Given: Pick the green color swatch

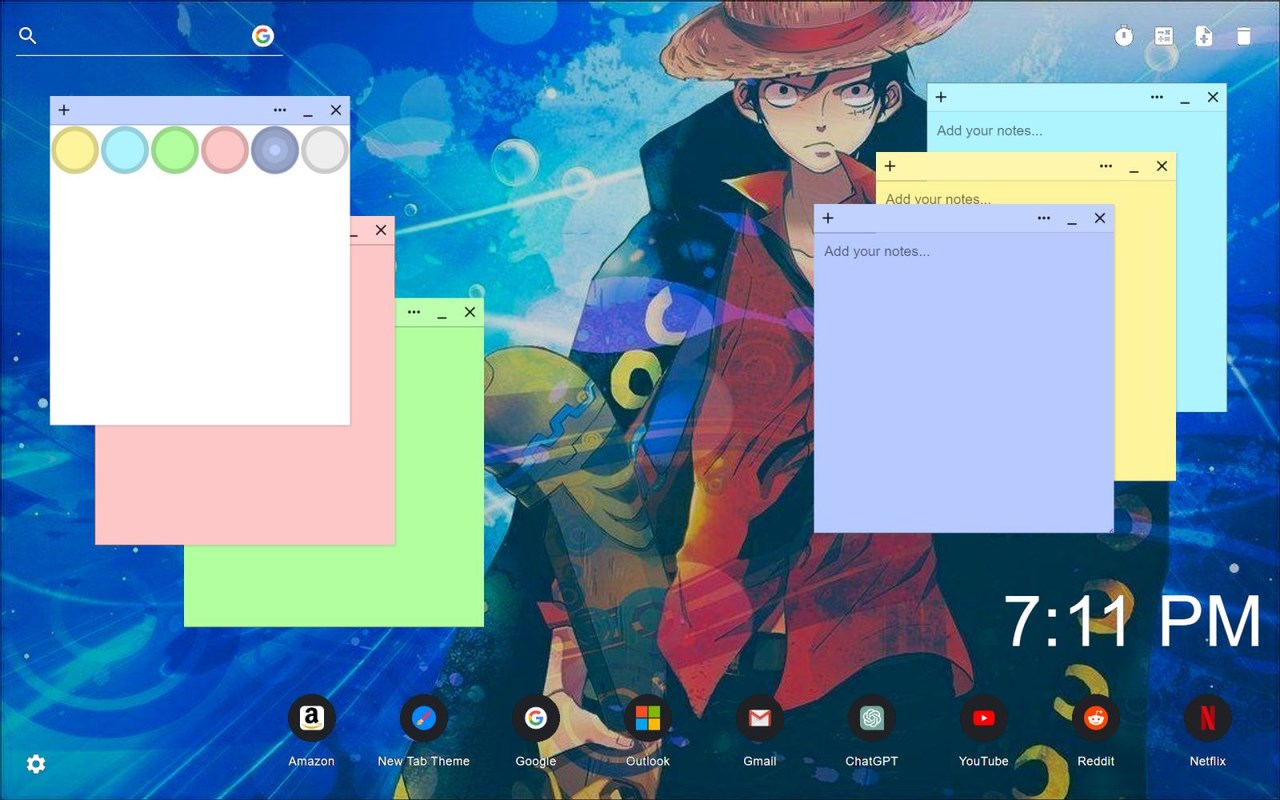Looking at the screenshot, I should 175,150.
